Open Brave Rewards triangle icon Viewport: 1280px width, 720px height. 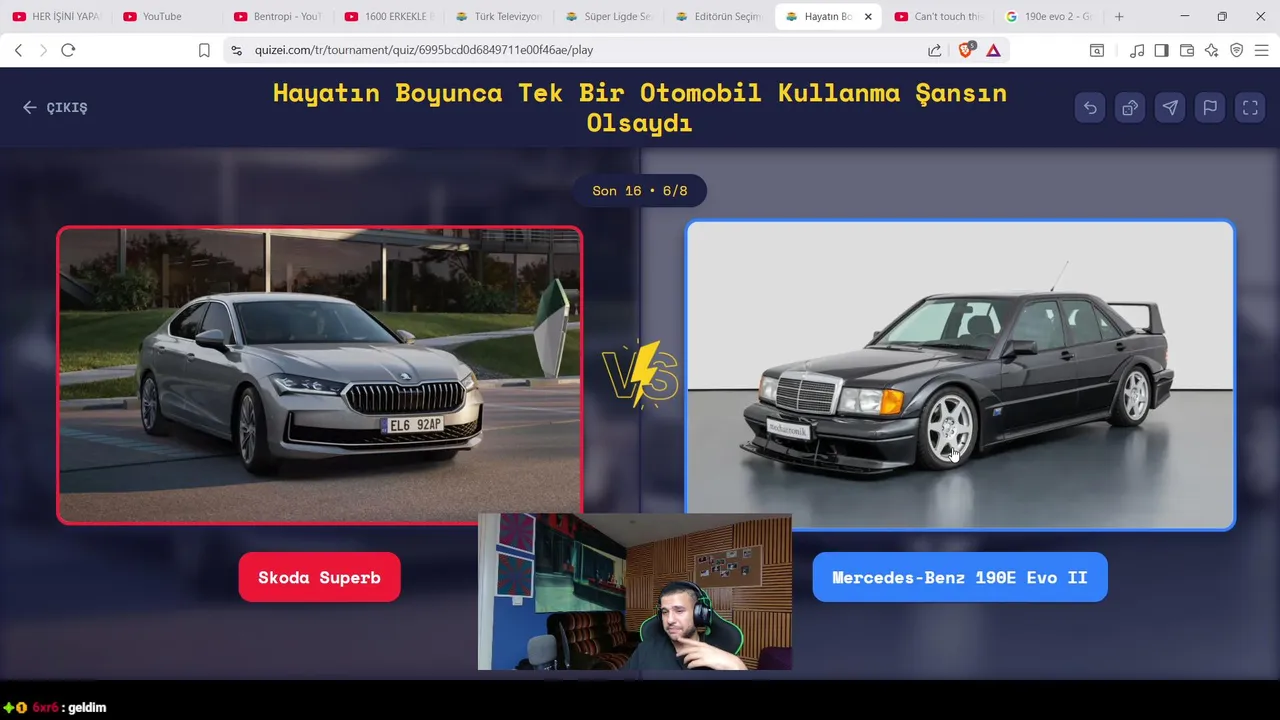point(993,50)
